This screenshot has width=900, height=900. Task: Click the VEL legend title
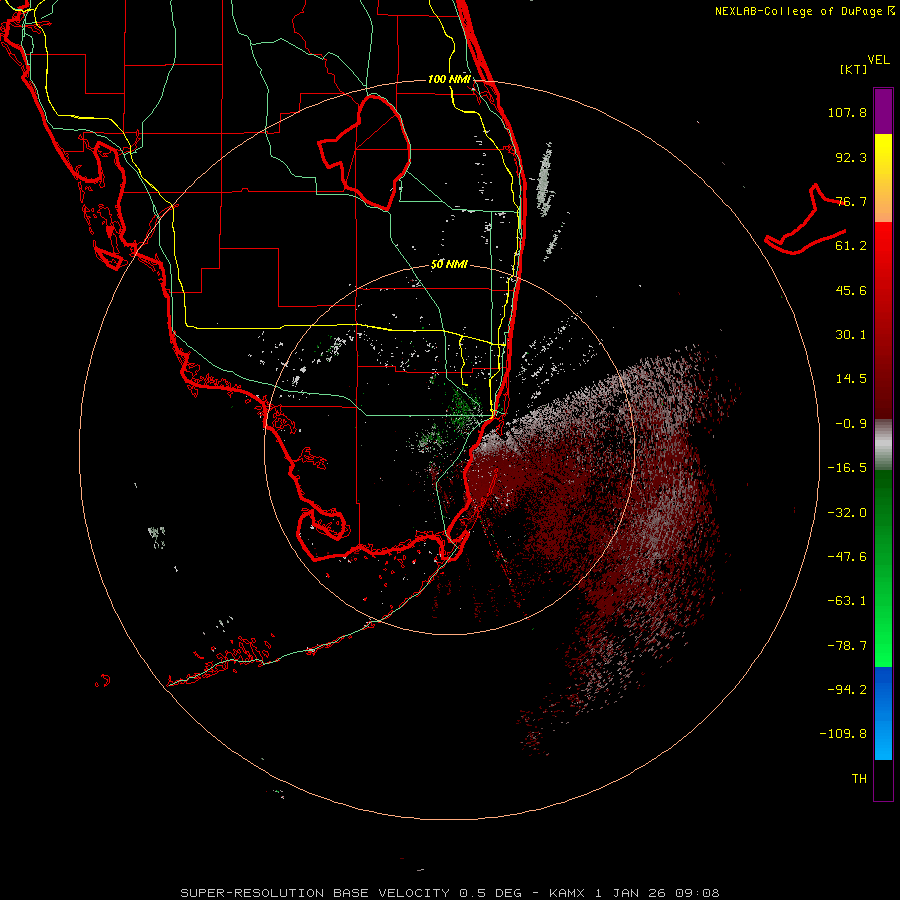878,60
